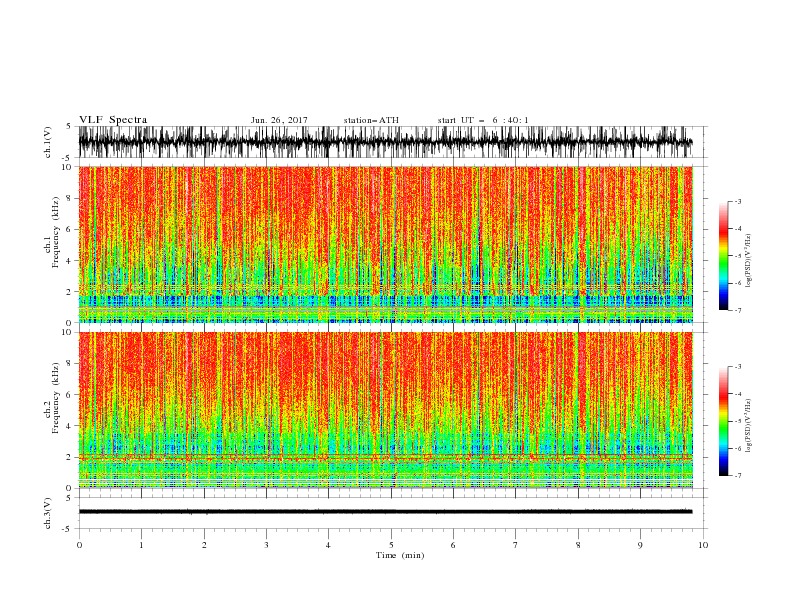Click the ch.1 spectrogram color bar
The image size is (792, 612).
(x=724, y=256)
